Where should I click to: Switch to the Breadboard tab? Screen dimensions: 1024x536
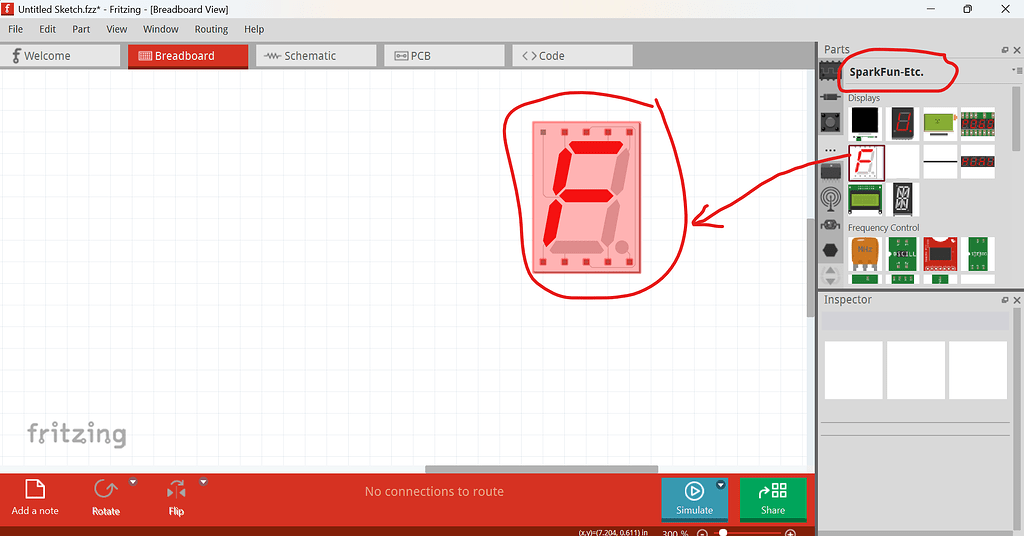pyautogui.click(x=188, y=55)
